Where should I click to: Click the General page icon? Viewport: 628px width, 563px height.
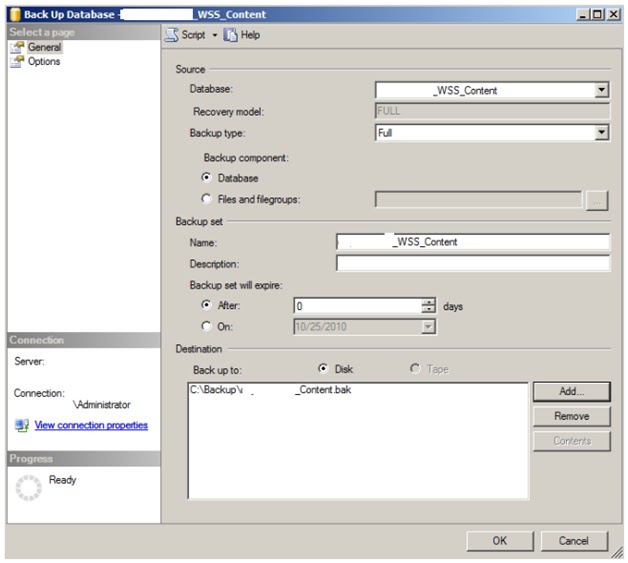click(17, 47)
